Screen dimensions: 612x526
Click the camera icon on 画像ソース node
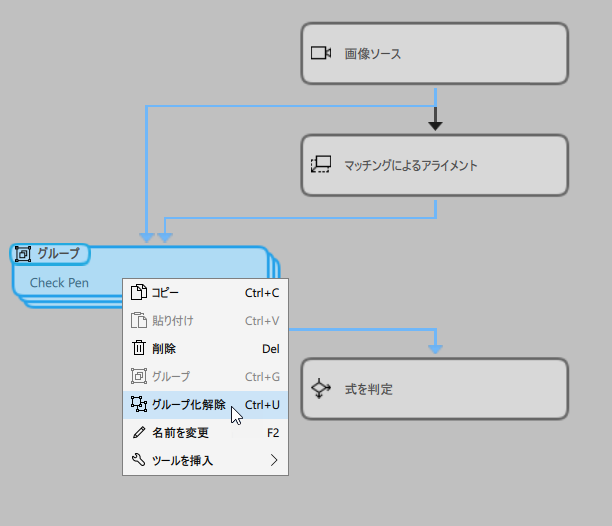(x=320, y=53)
